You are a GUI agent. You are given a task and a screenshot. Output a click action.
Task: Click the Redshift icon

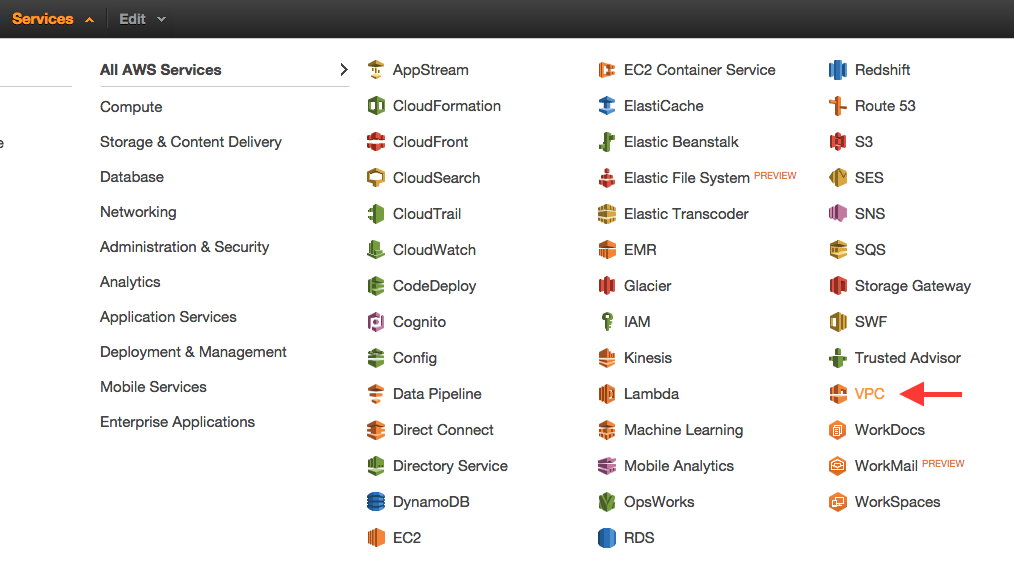(837, 70)
